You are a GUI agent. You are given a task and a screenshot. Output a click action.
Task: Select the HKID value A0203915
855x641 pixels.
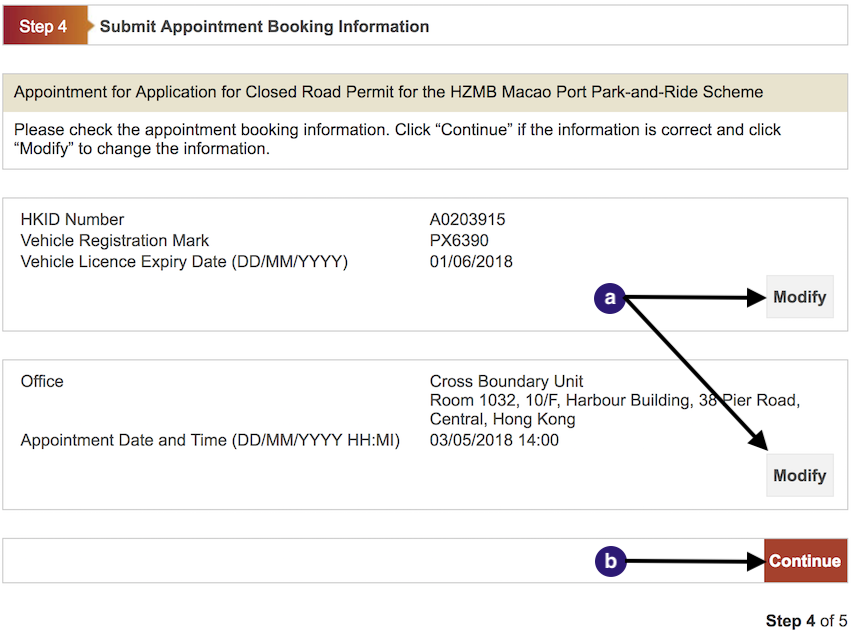coord(468,220)
